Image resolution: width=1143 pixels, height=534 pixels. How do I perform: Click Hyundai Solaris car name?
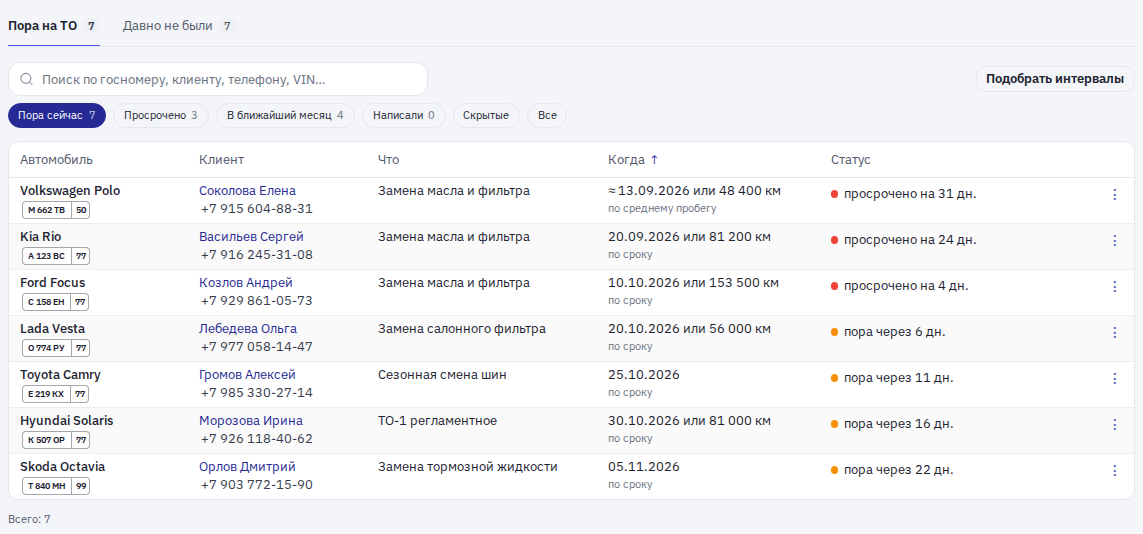click(66, 420)
